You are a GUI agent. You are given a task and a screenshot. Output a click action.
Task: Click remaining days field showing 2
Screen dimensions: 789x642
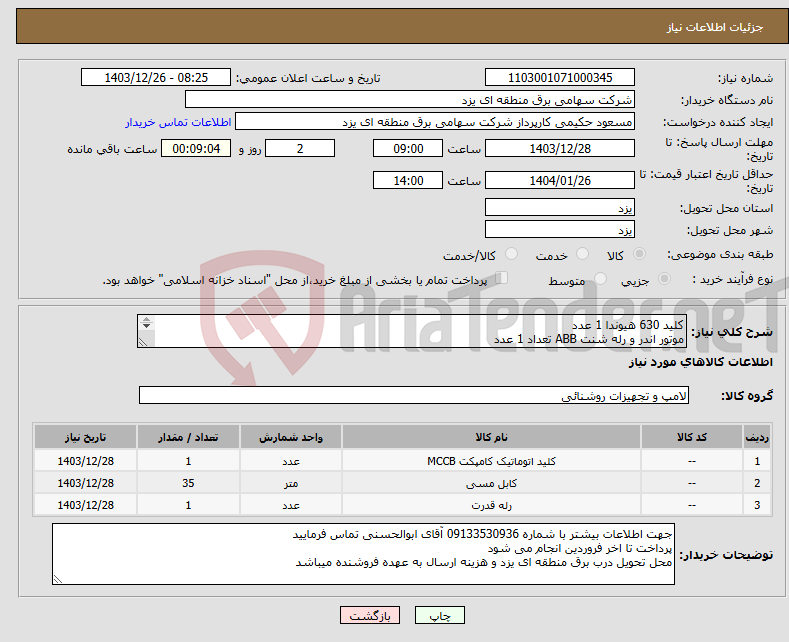pos(300,148)
